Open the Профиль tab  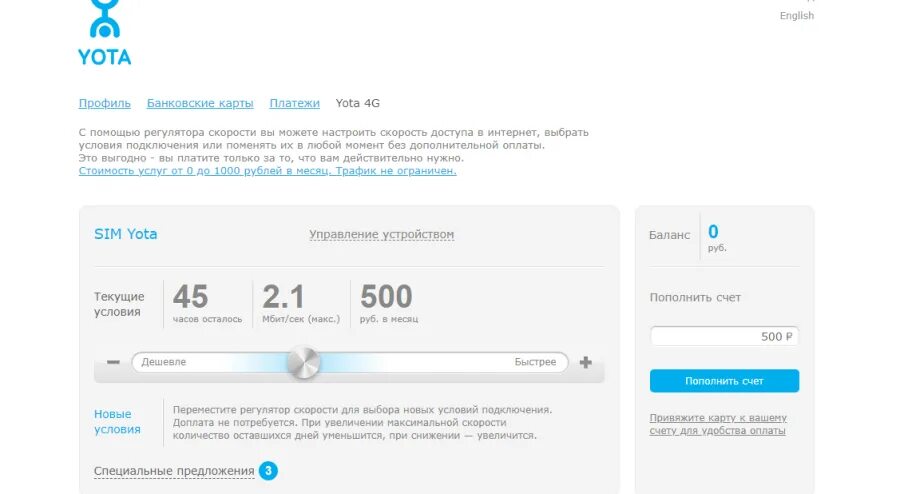tap(104, 103)
